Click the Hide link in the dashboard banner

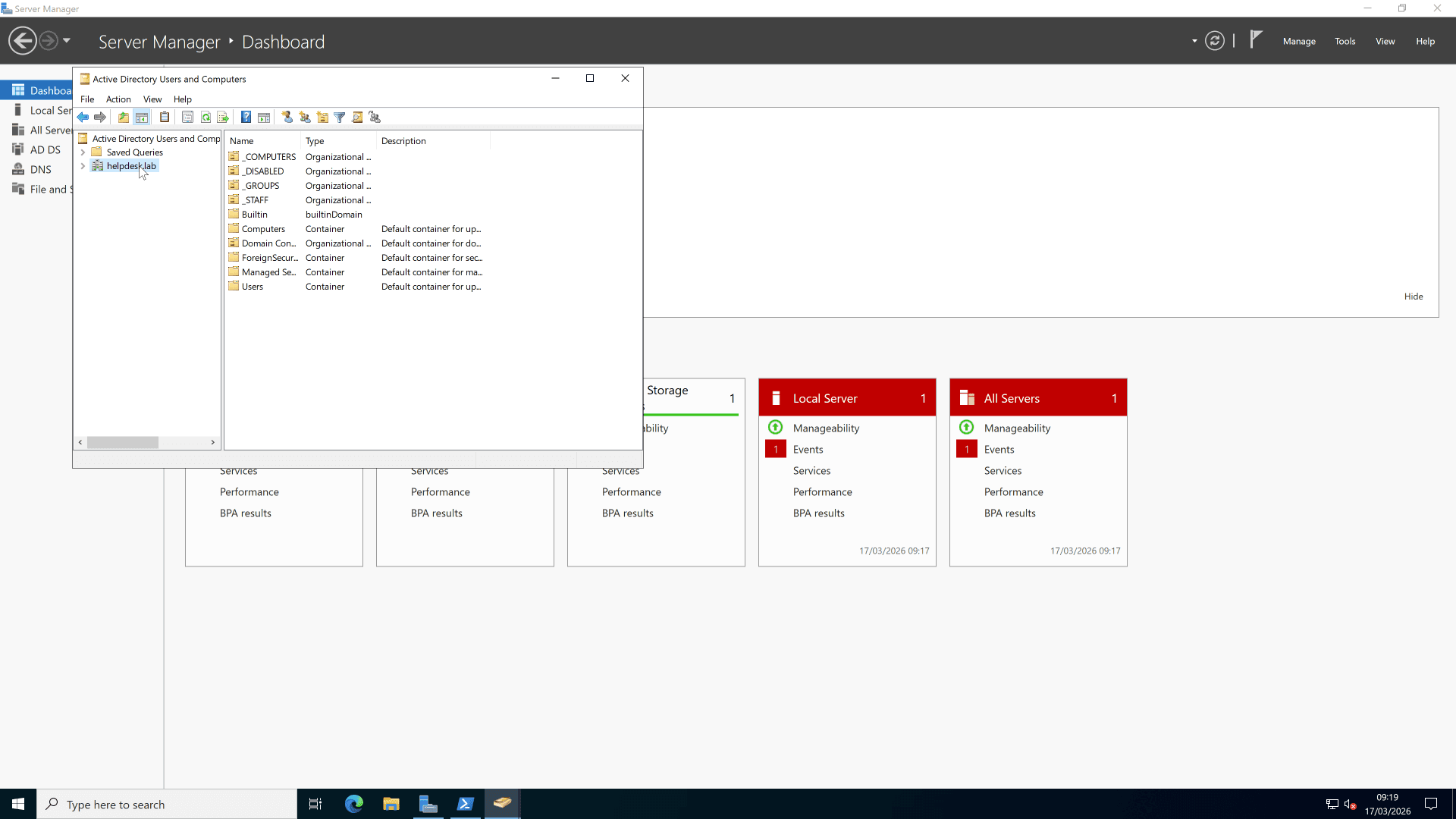click(1414, 296)
